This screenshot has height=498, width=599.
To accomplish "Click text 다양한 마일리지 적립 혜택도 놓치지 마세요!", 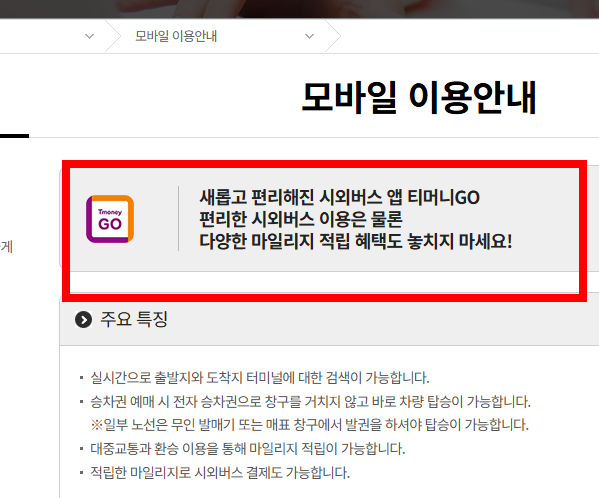I will coord(356,241).
